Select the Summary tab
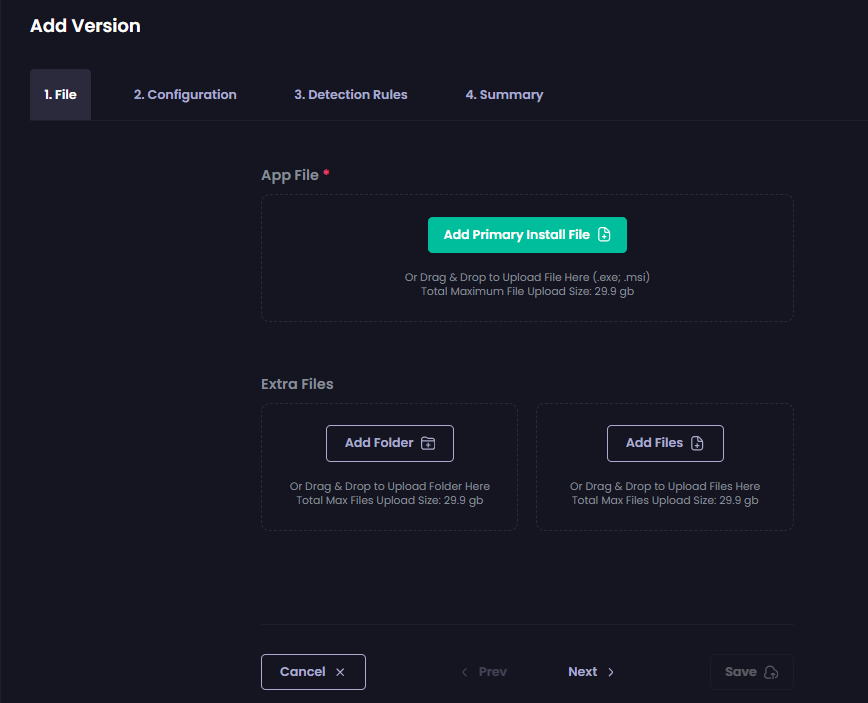 point(505,94)
